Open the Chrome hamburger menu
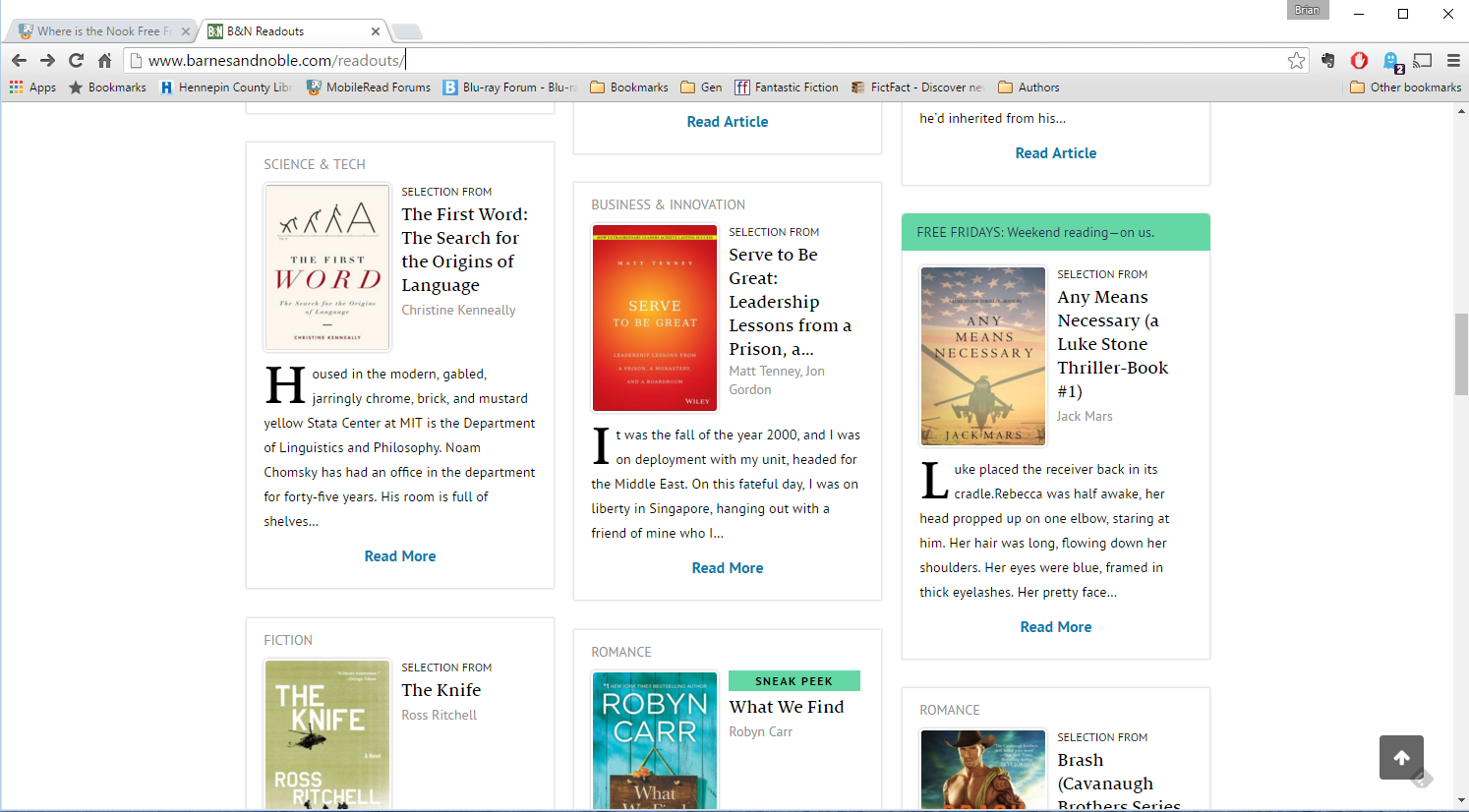Image resolution: width=1469 pixels, height=812 pixels. click(x=1453, y=60)
